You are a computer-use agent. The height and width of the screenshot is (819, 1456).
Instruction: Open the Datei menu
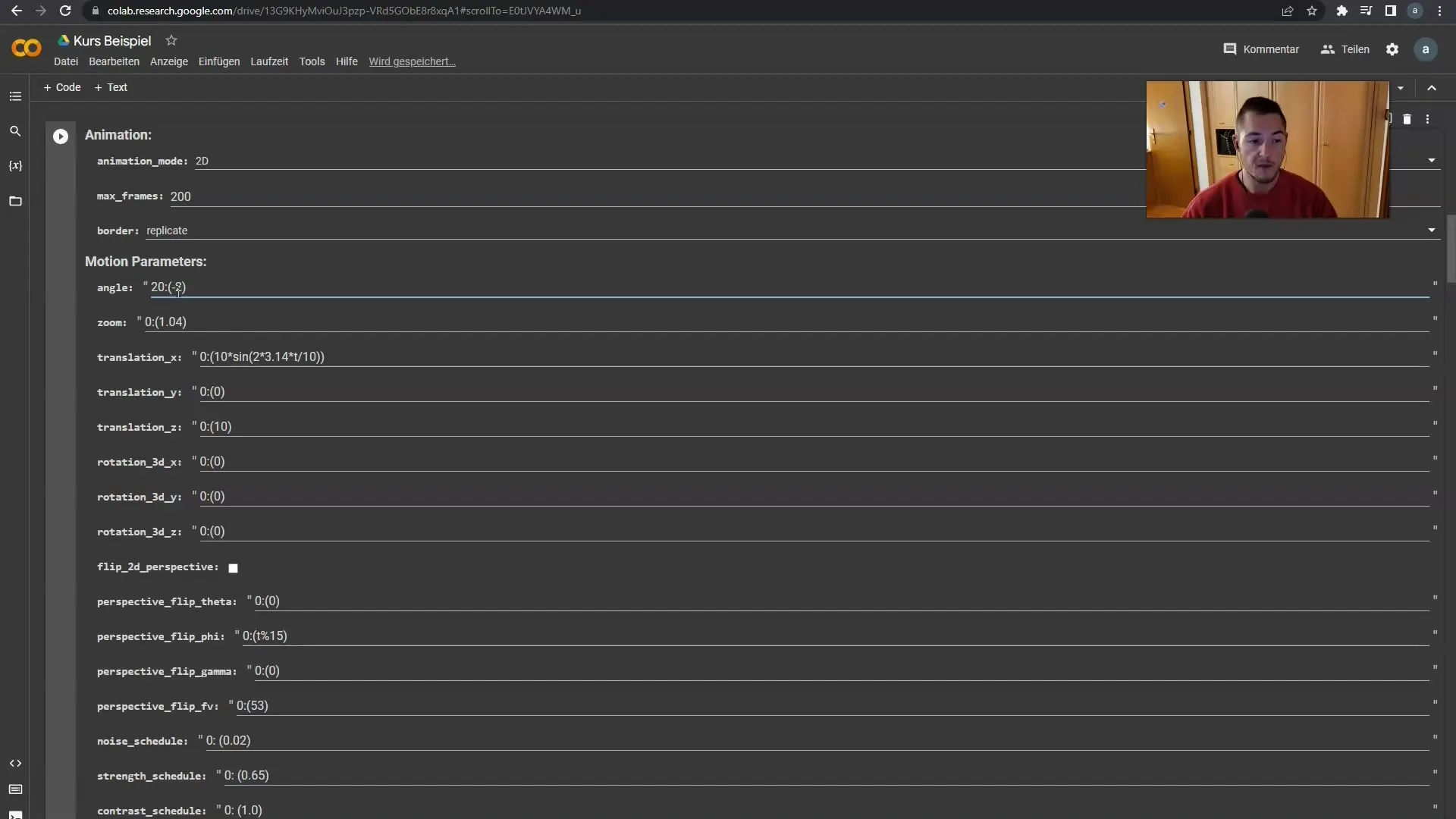point(66,61)
